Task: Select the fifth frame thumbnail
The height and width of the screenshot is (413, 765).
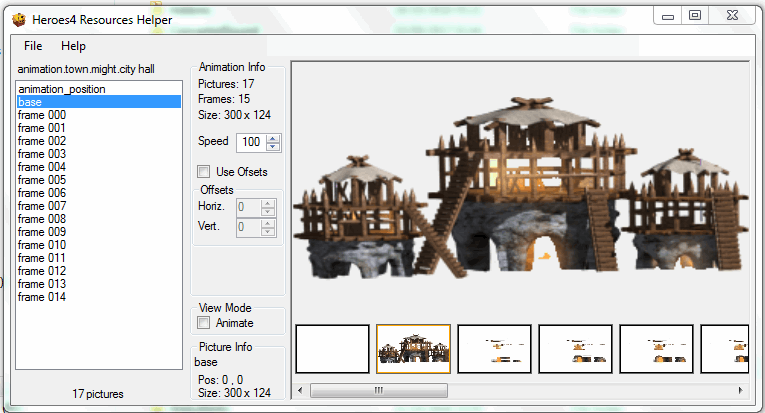Action: [656, 349]
